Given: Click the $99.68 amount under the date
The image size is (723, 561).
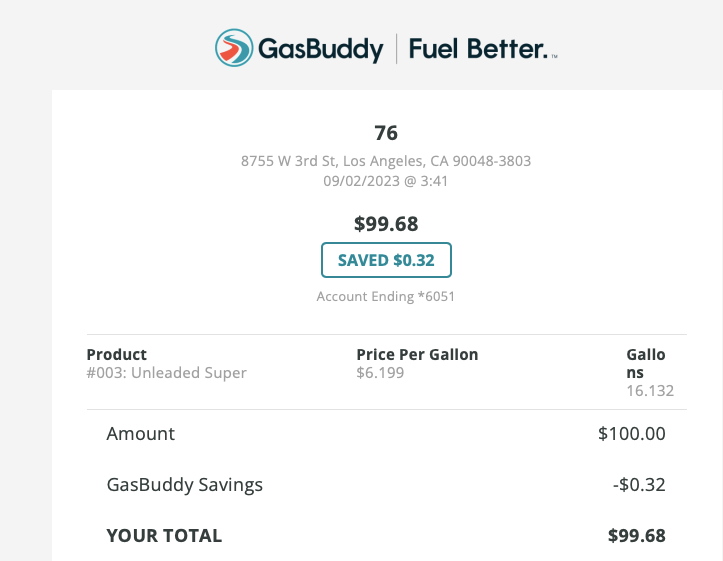Looking at the screenshot, I should click(386, 224).
